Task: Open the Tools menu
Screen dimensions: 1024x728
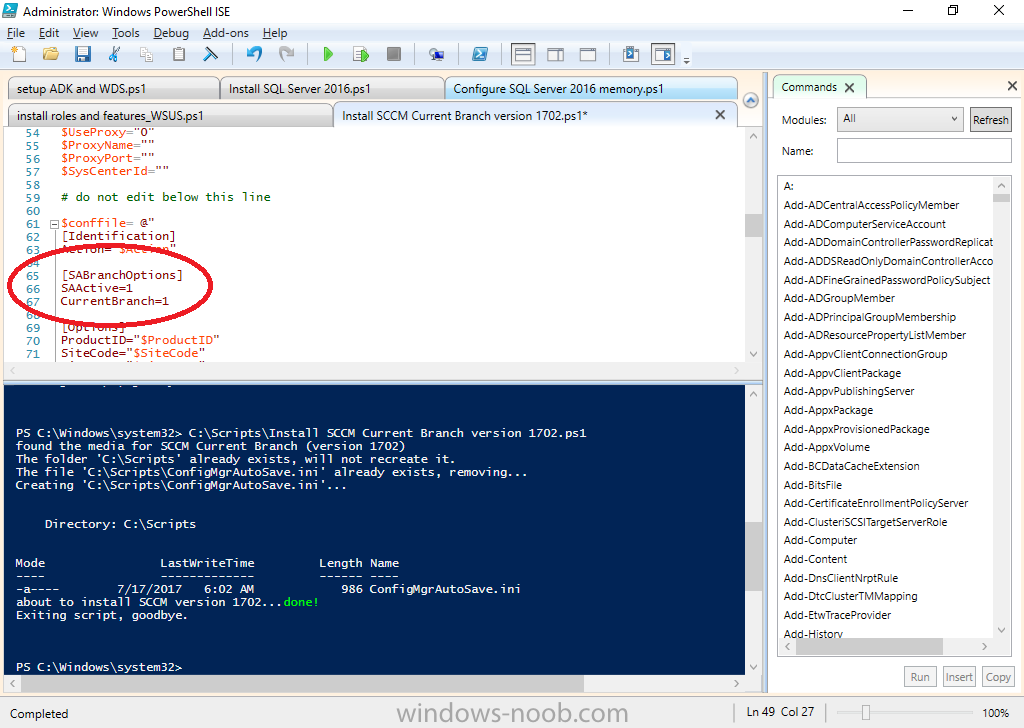Action: [x=125, y=33]
